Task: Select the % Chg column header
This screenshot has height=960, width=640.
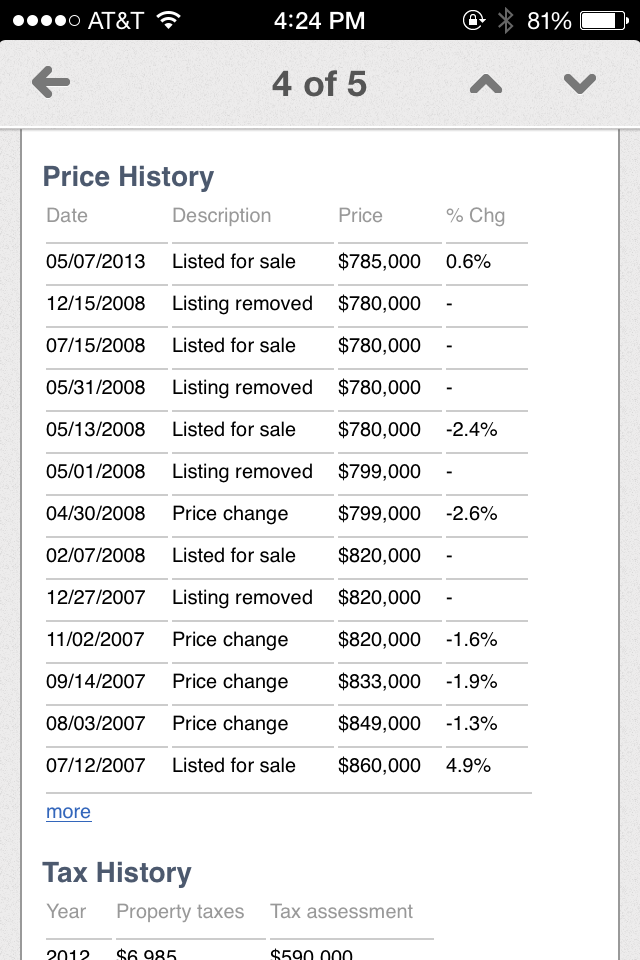Action: (475, 216)
